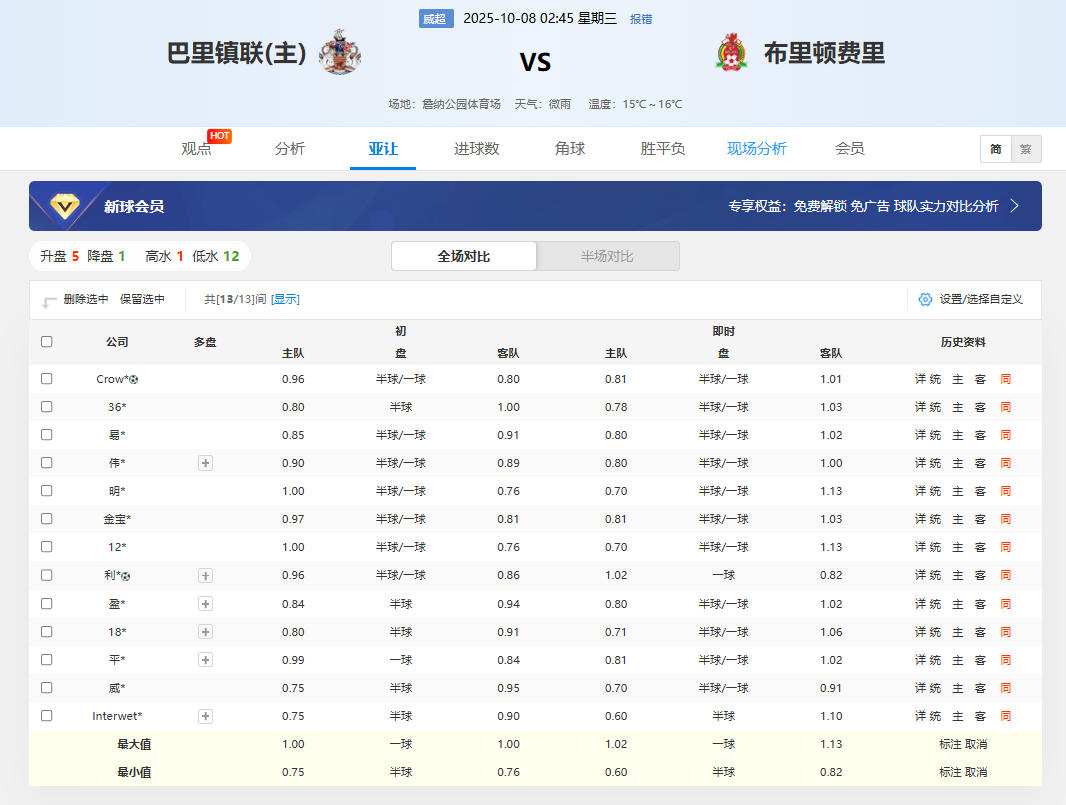Screen dimensions: 1066x805
Task: Open 详 details for the 36* row
Action: pos(920,407)
